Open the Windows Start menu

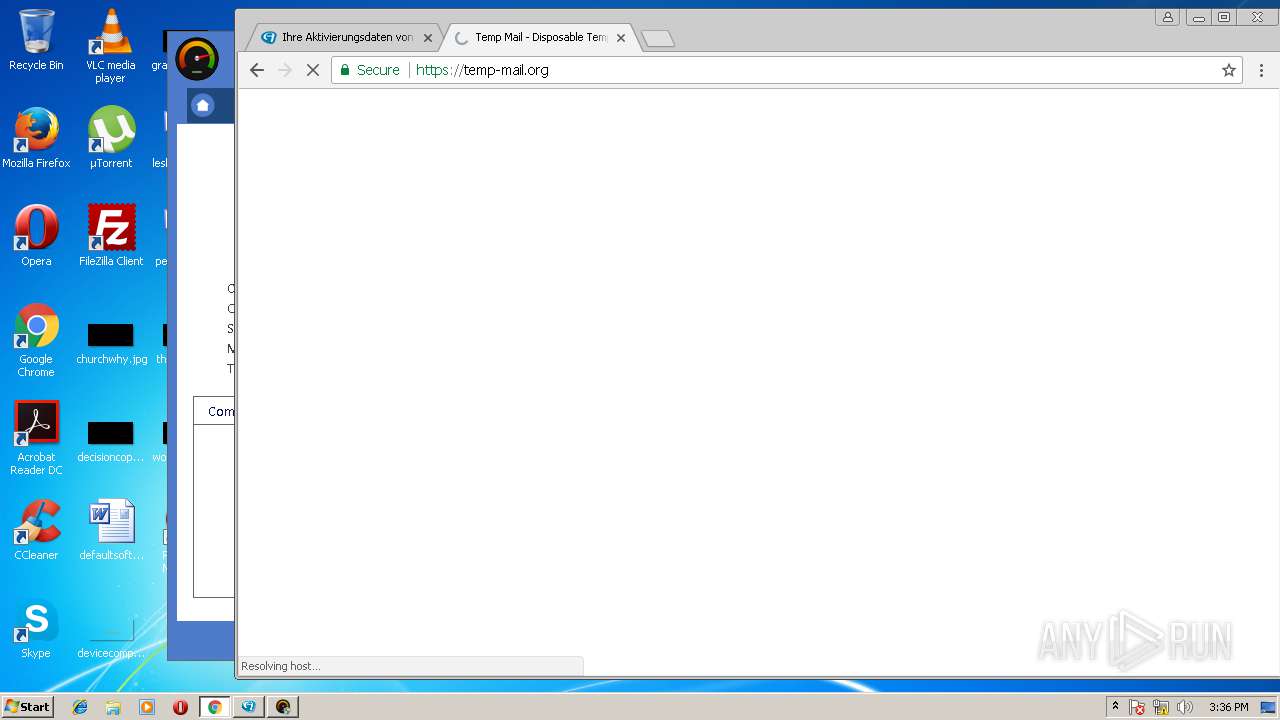27,707
